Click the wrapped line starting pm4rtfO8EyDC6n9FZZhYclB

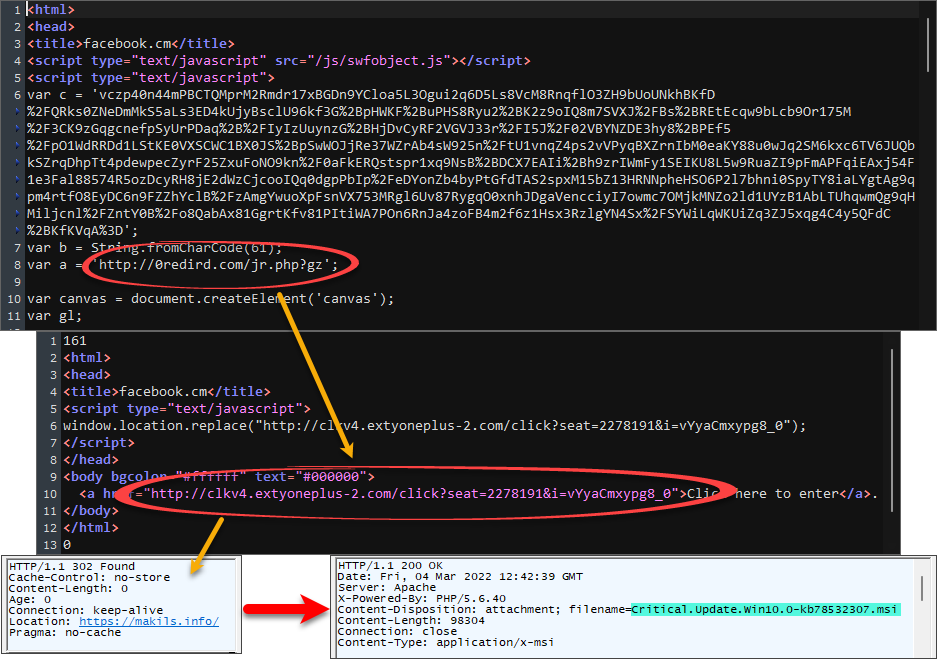coord(470,197)
